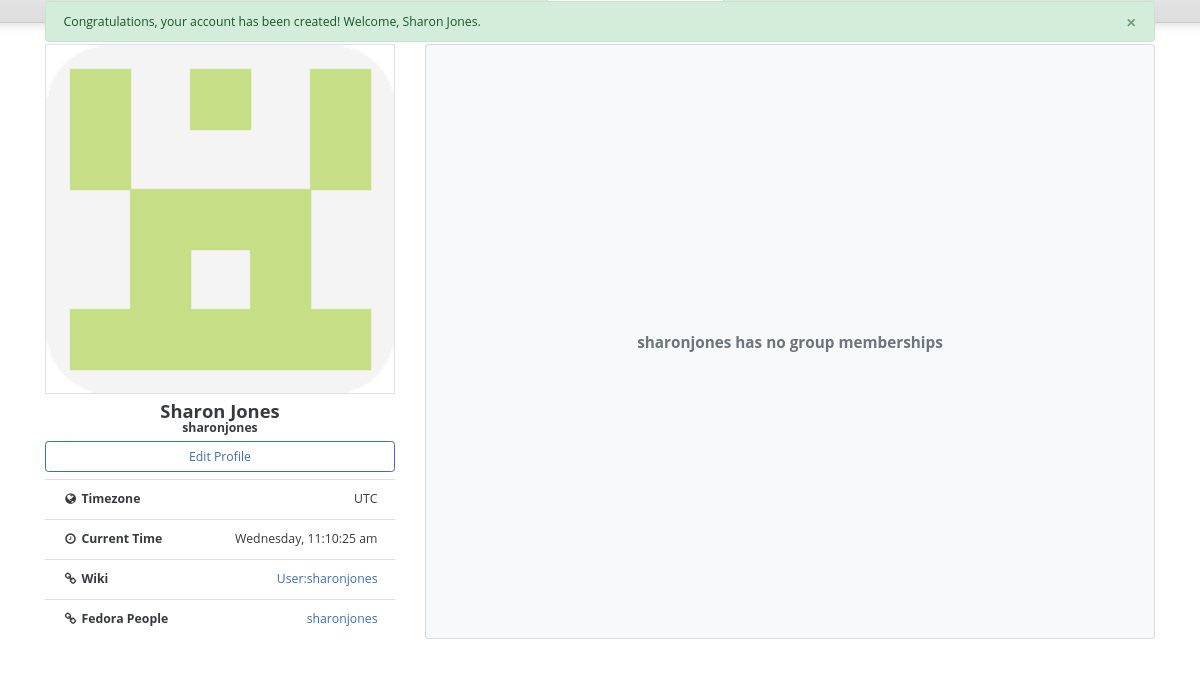Click the Timezone label
This screenshot has height=678, width=1200.
(111, 498)
